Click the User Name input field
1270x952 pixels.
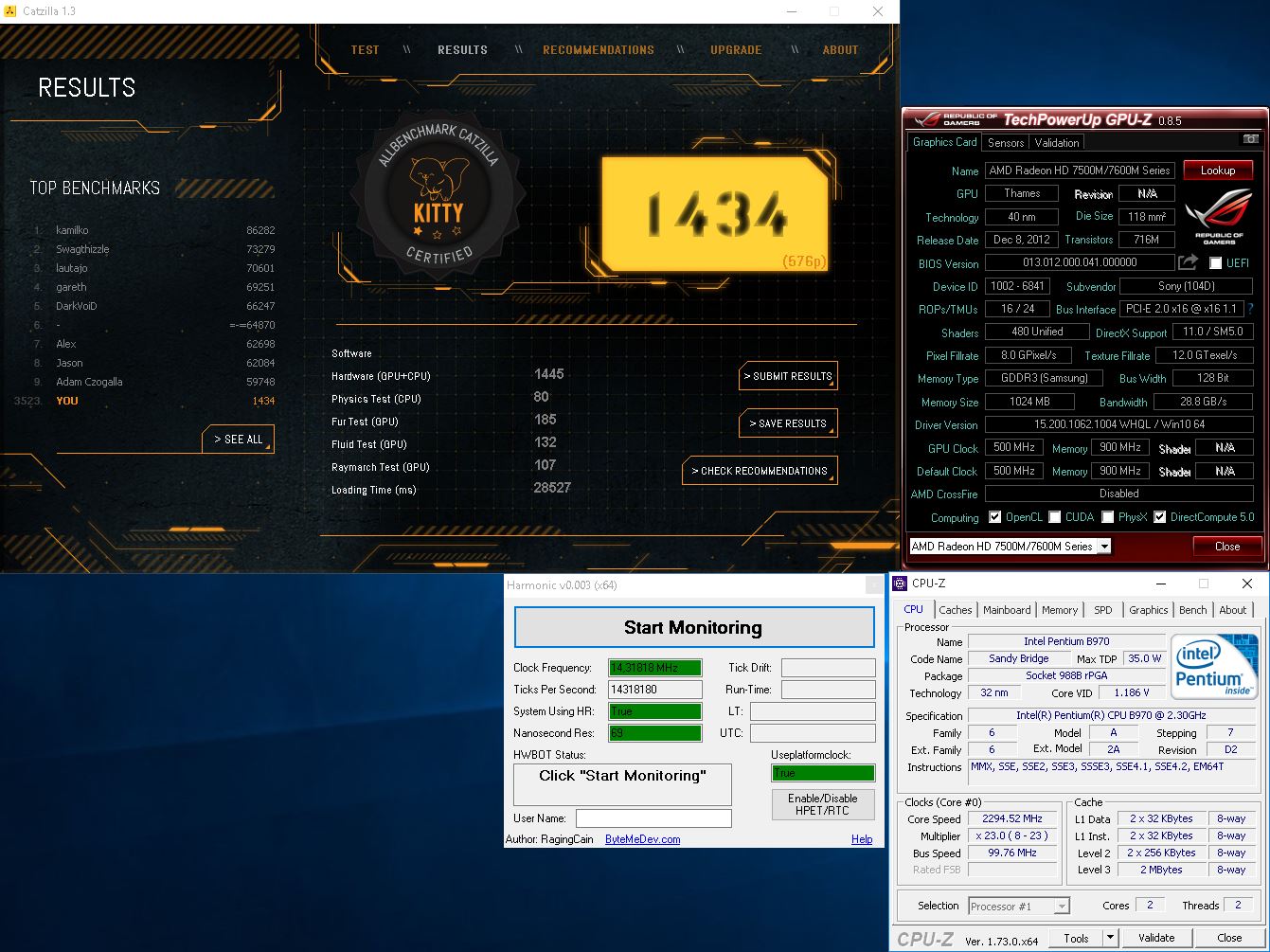tap(653, 818)
